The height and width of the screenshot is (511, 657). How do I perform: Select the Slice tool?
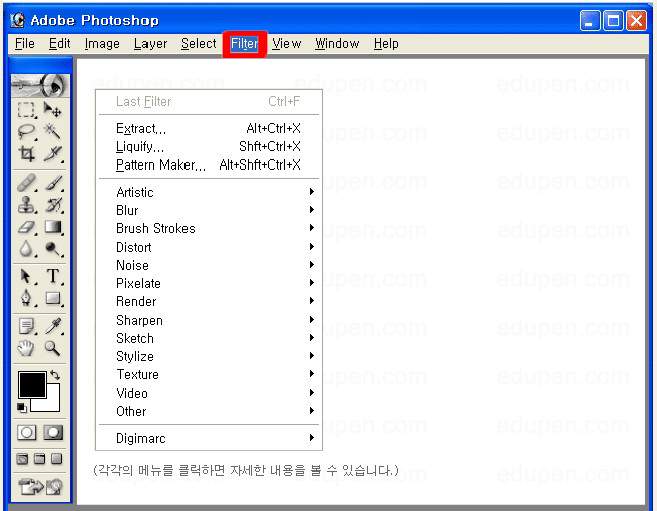(x=53, y=154)
